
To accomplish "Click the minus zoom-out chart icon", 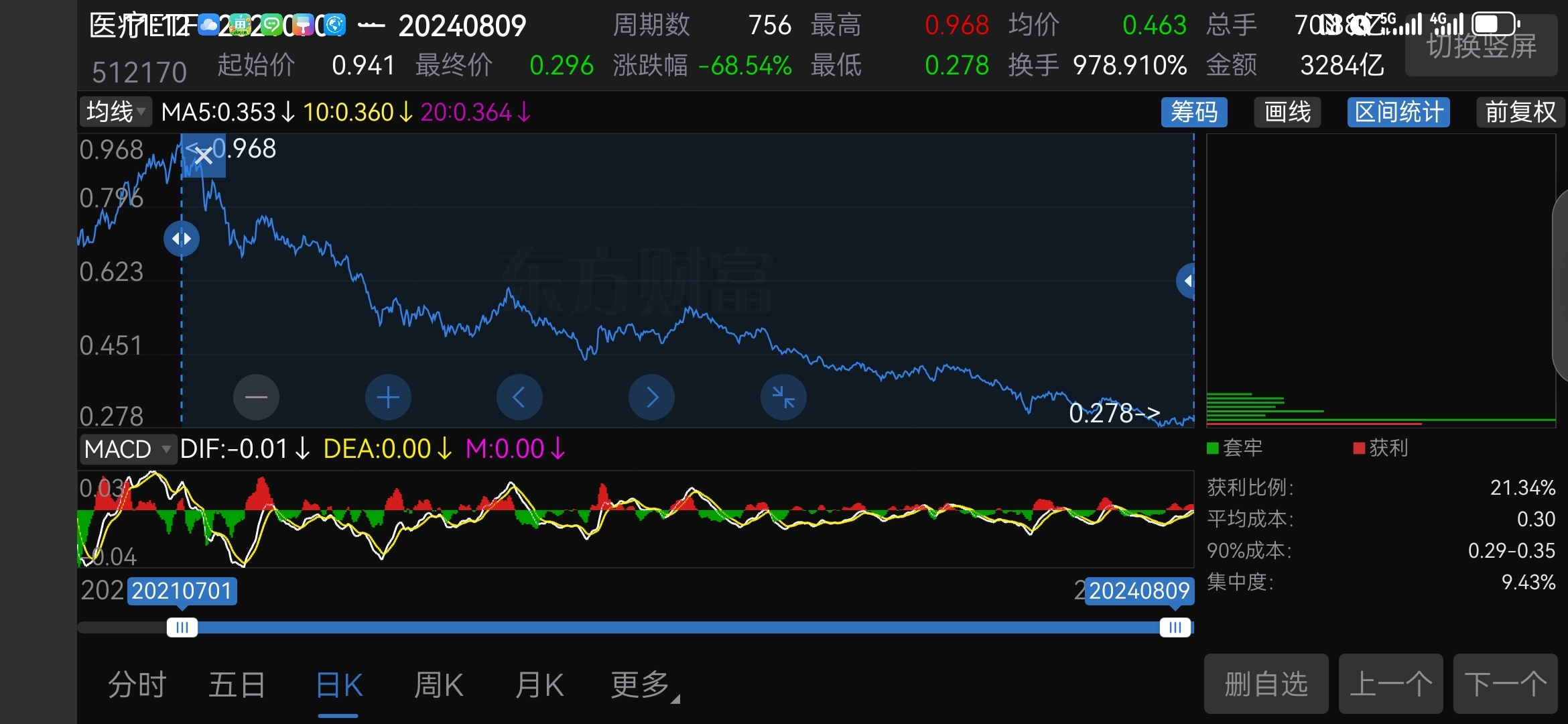I will coord(256,398).
